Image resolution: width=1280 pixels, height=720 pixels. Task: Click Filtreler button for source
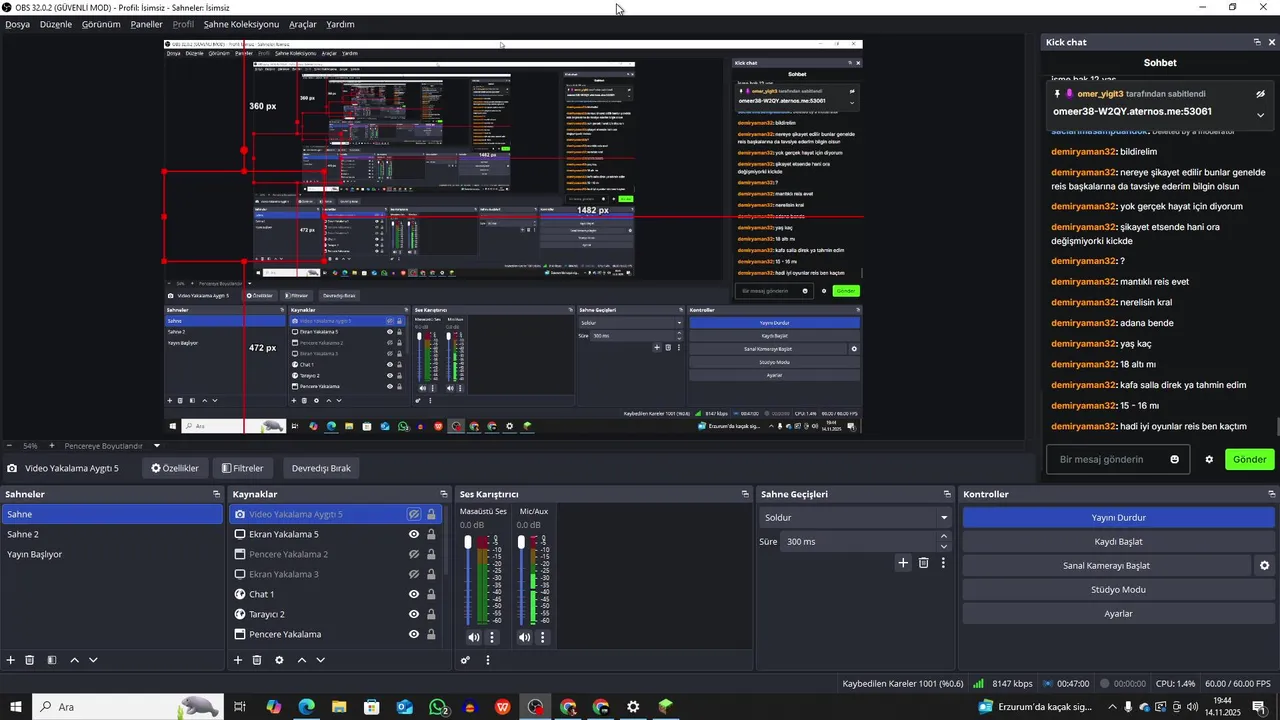point(242,468)
